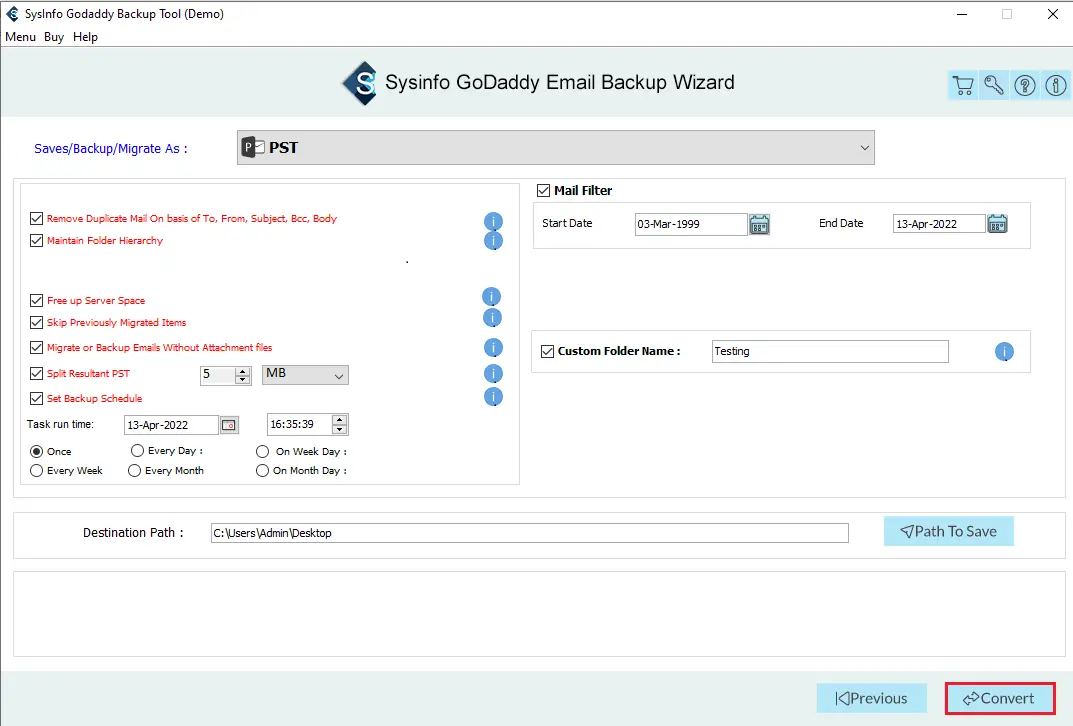Open the info about icon in header
Viewport: 1073px width, 726px height.
pos(1056,86)
